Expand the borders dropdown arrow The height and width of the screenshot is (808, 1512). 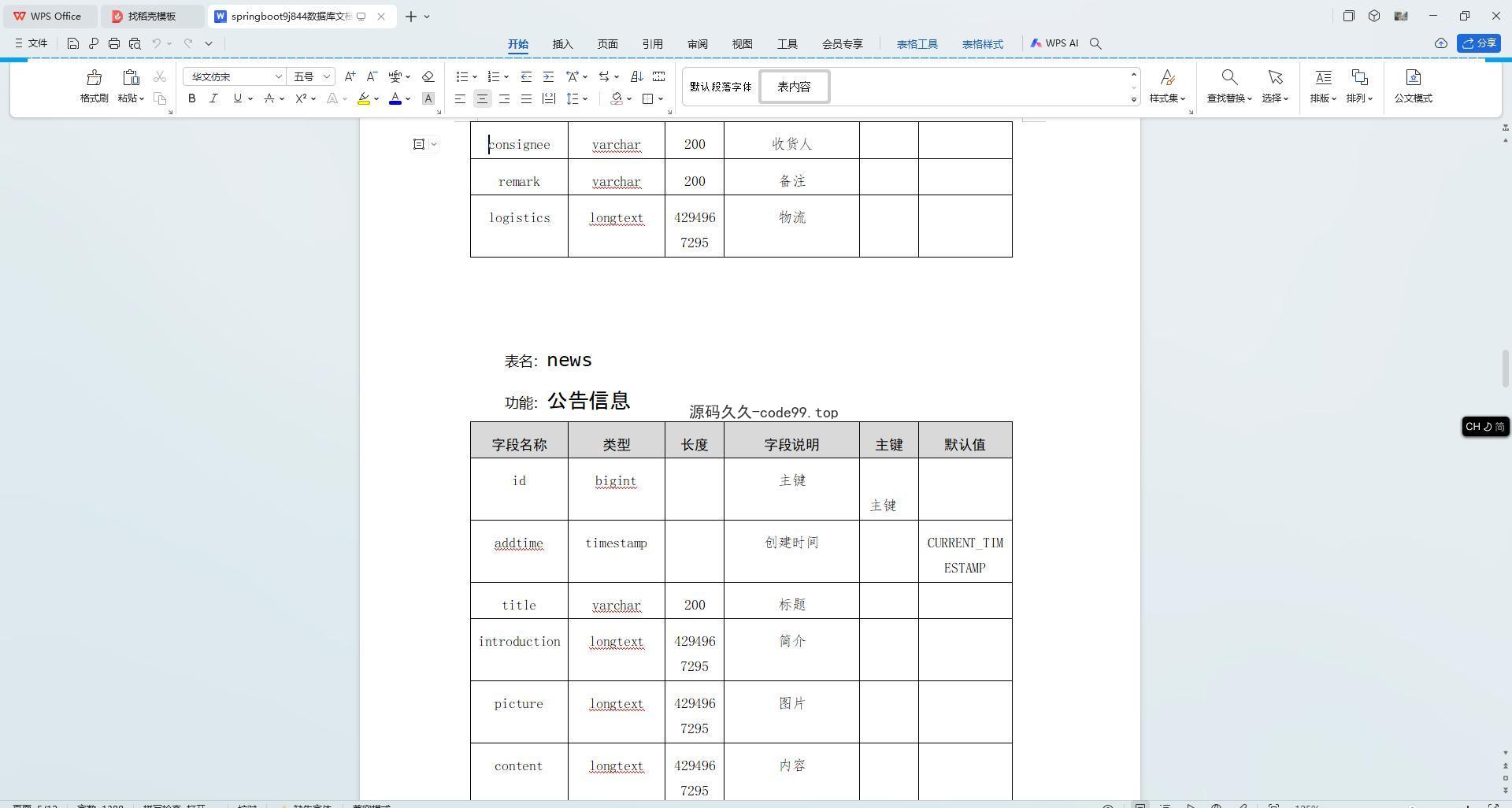661,99
